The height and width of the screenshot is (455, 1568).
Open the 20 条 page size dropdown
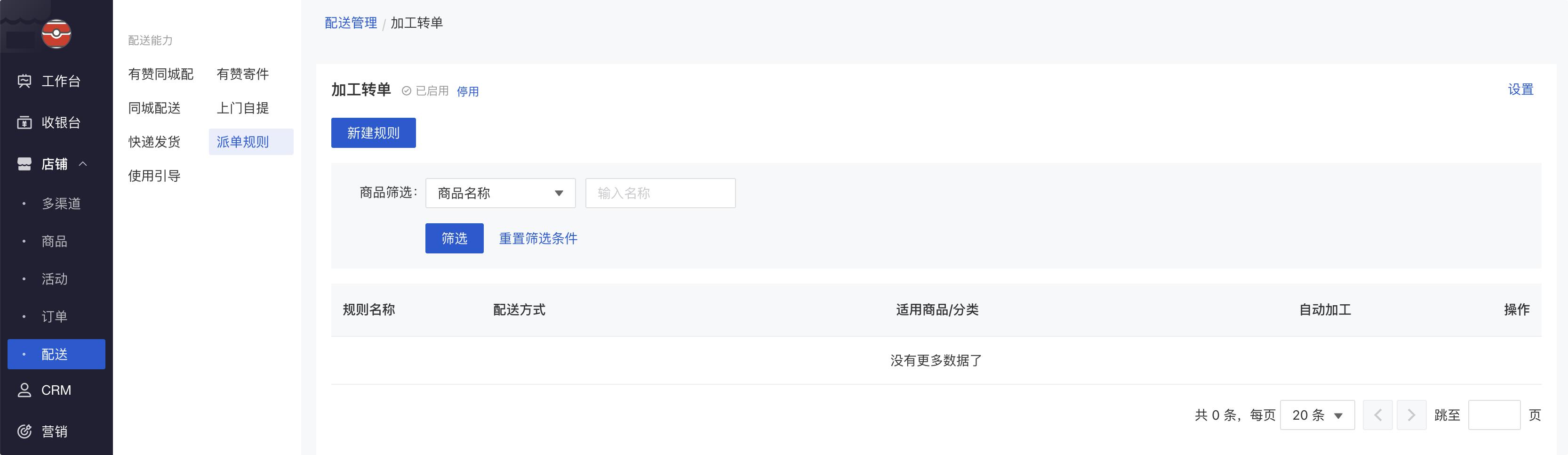(x=1317, y=415)
